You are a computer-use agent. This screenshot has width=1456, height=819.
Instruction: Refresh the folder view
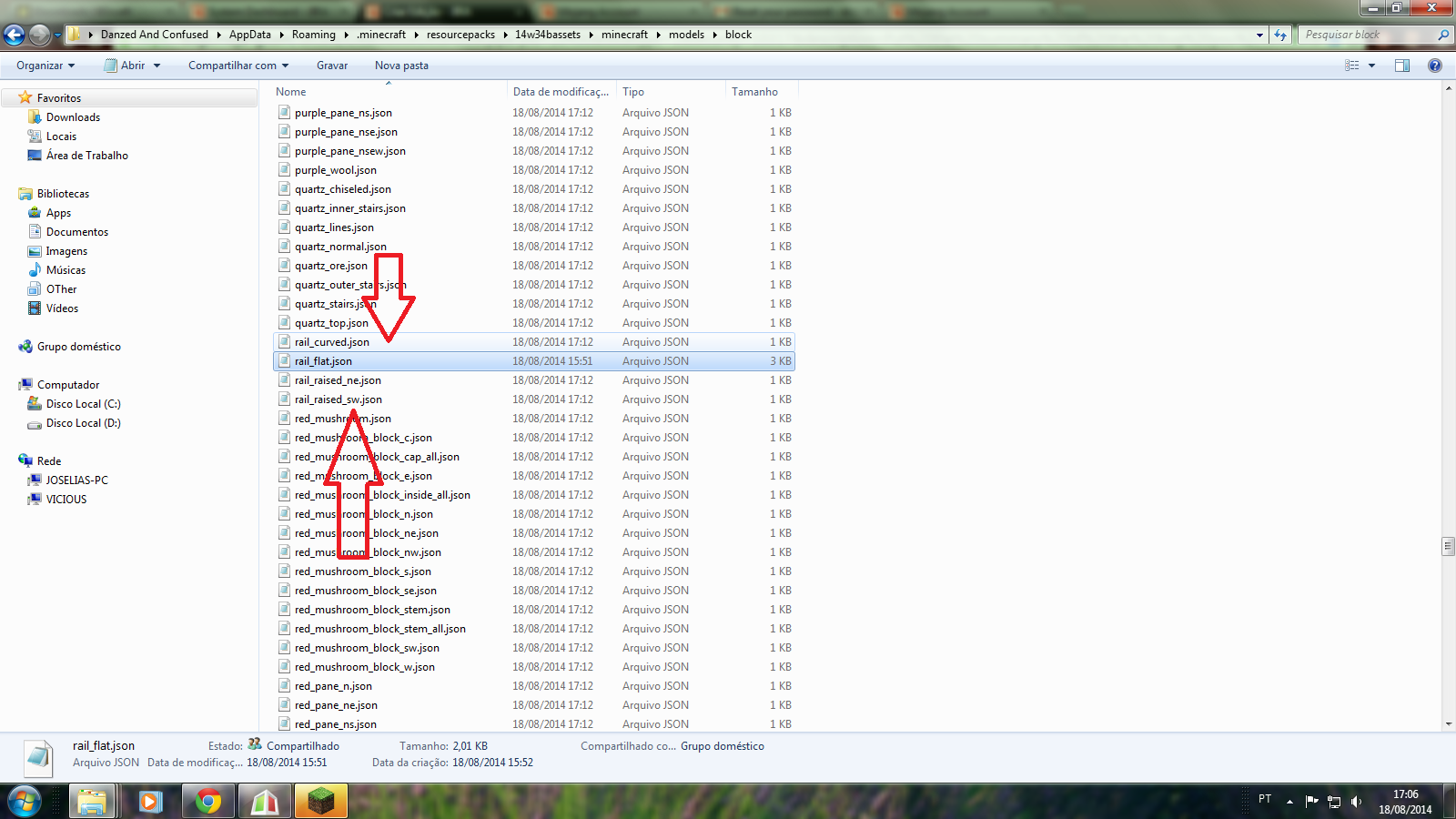[1280, 35]
